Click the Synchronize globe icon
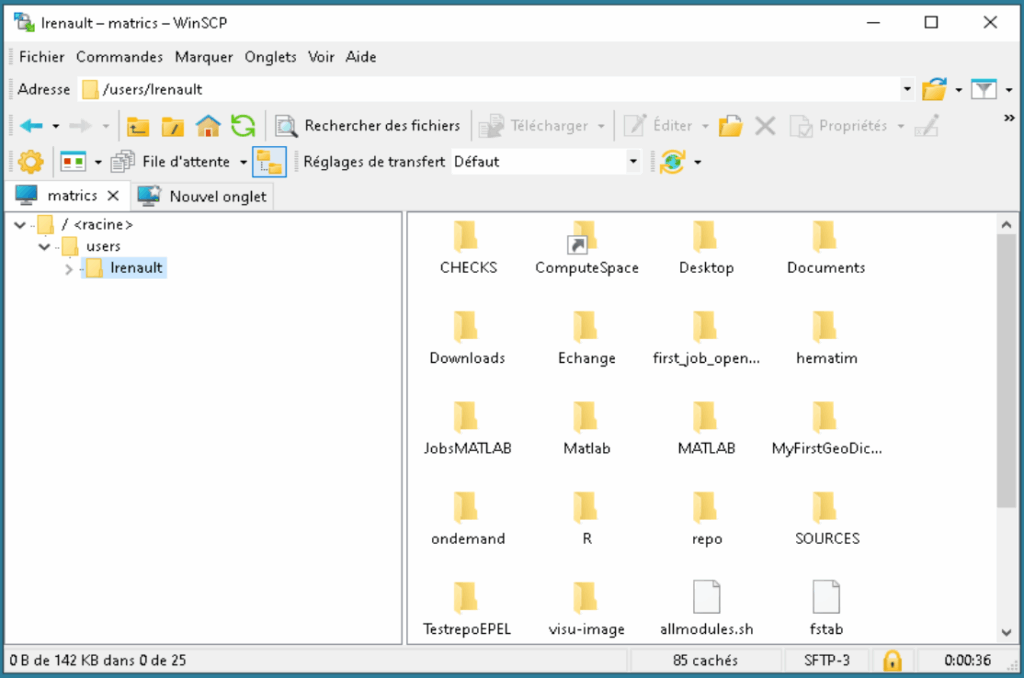1024x678 pixels. tap(672, 161)
